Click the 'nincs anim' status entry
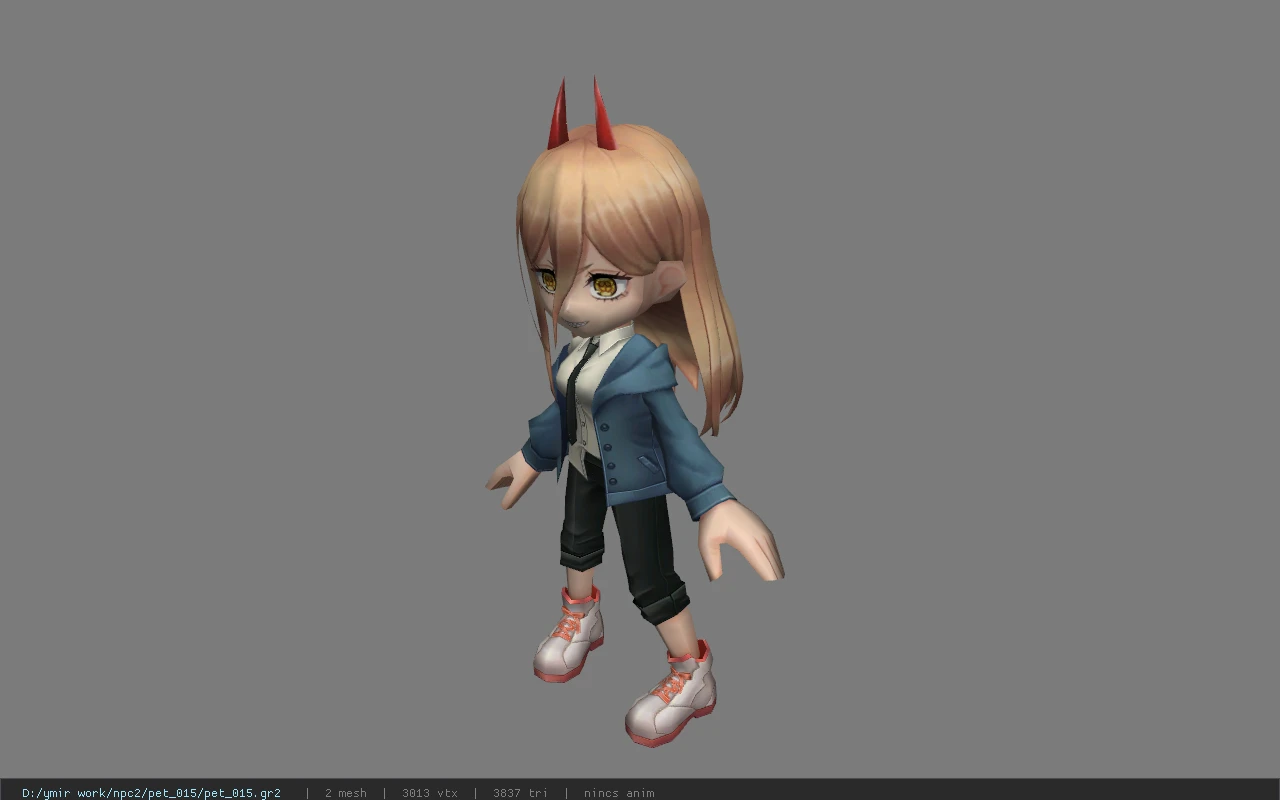The image size is (1280, 800). [x=619, y=793]
